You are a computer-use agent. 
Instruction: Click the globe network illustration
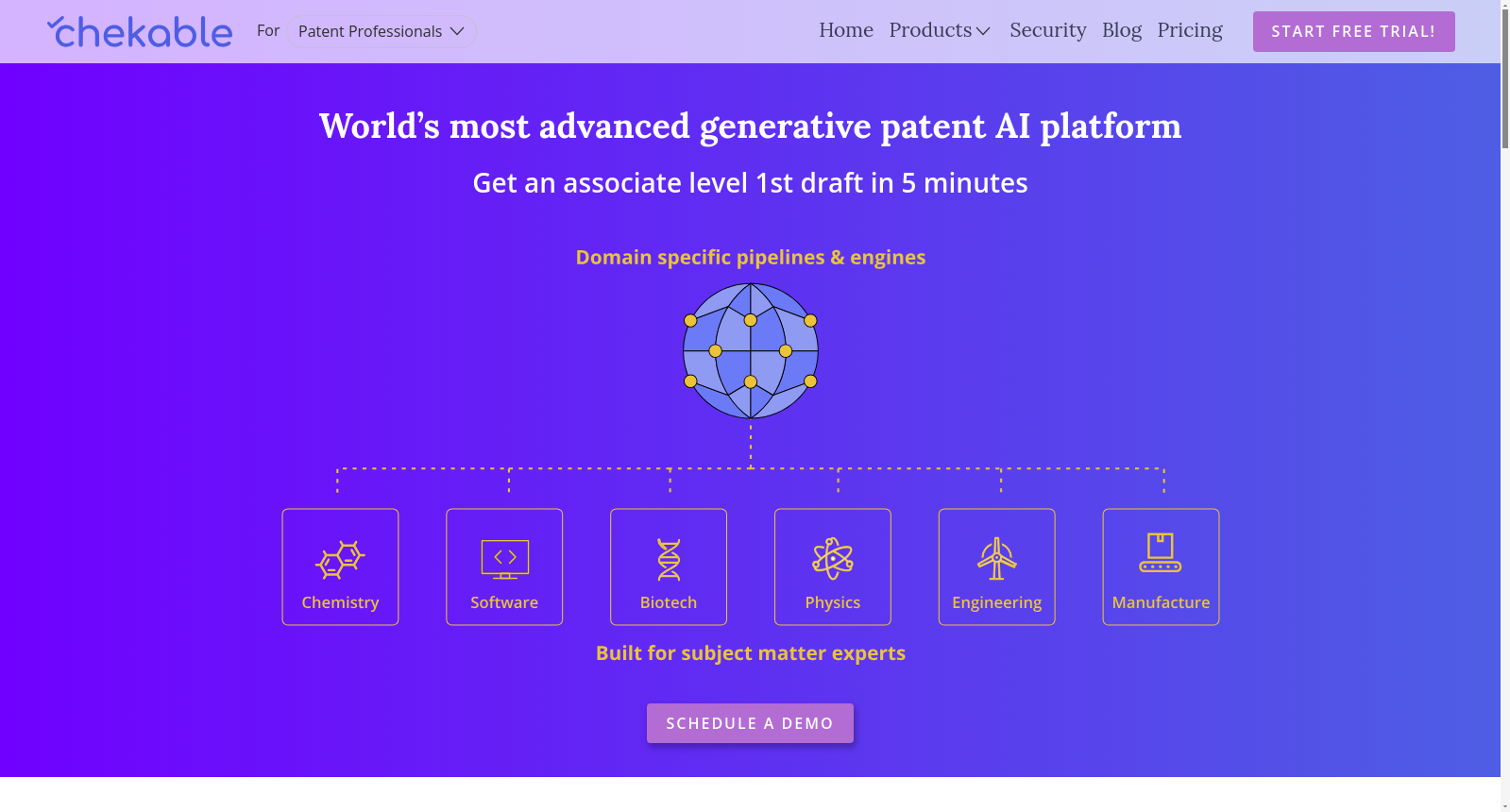751,351
